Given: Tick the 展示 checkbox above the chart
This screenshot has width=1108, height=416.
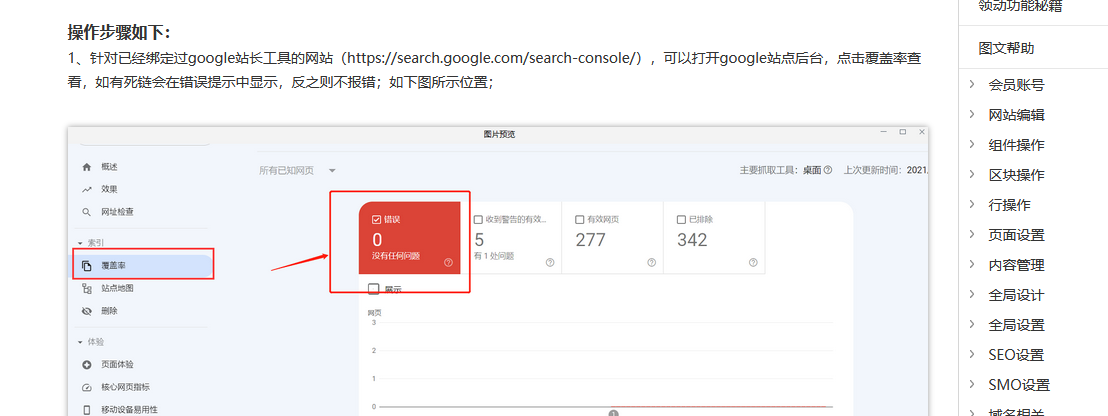Looking at the screenshot, I should click(374, 288).
